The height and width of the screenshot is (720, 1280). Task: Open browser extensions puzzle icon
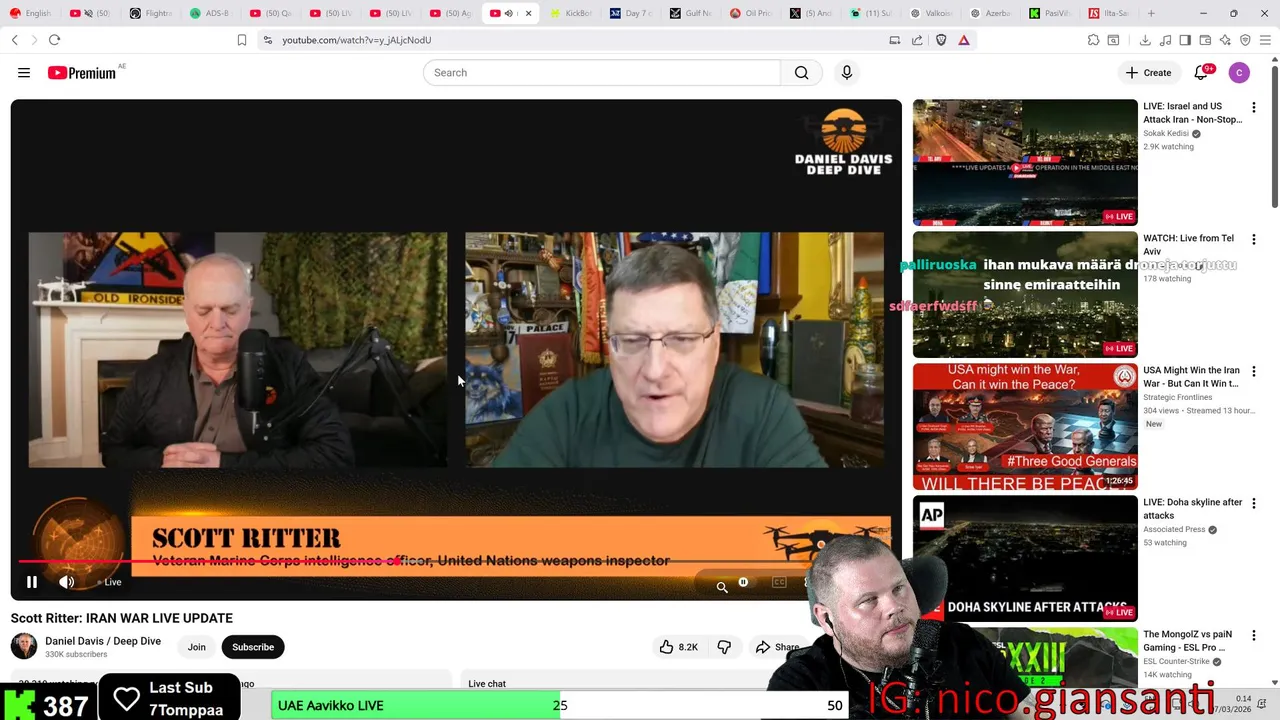click(x=1093, y=40)
